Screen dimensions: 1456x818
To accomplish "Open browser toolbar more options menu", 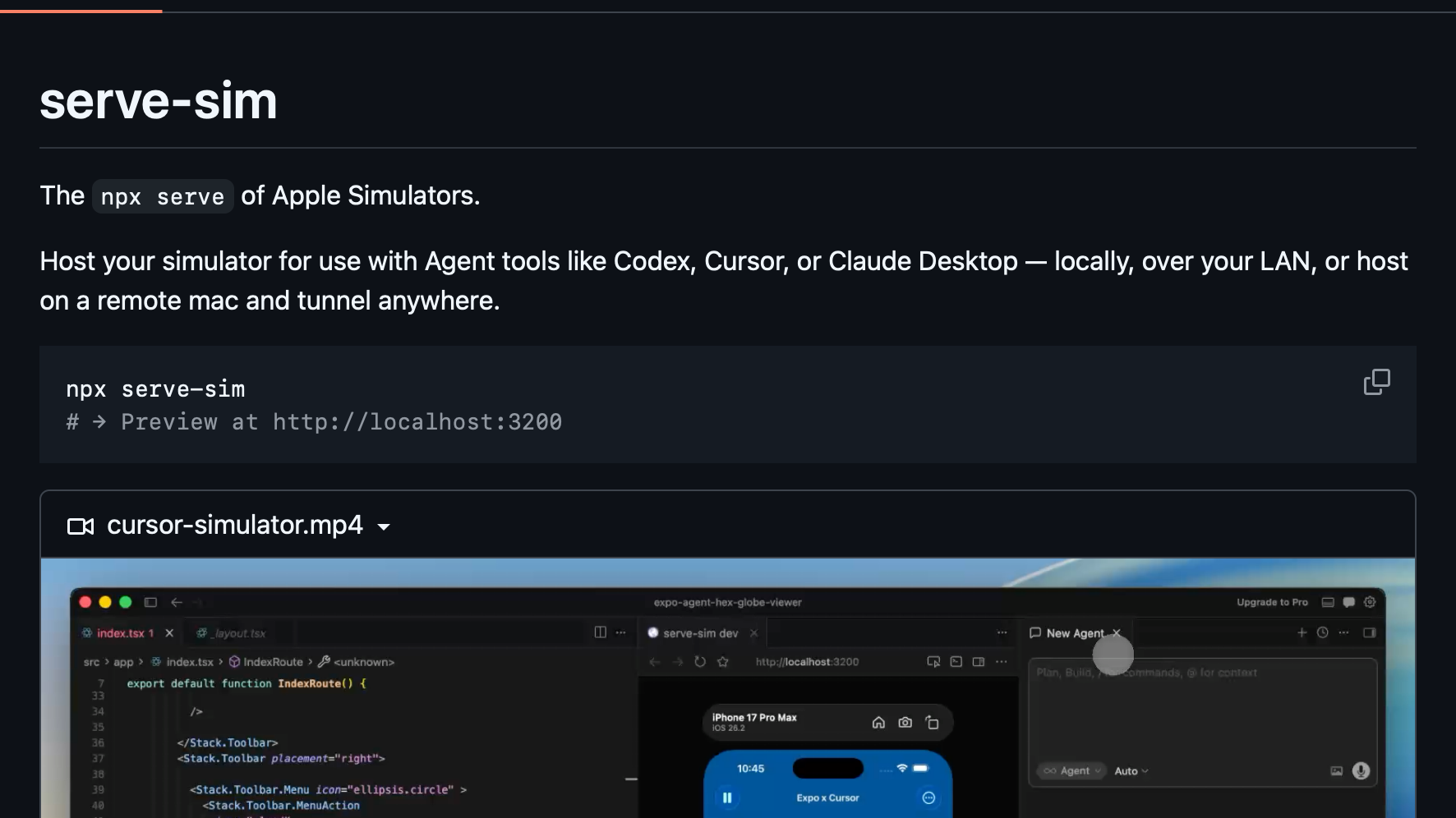I will (1001, 662).
